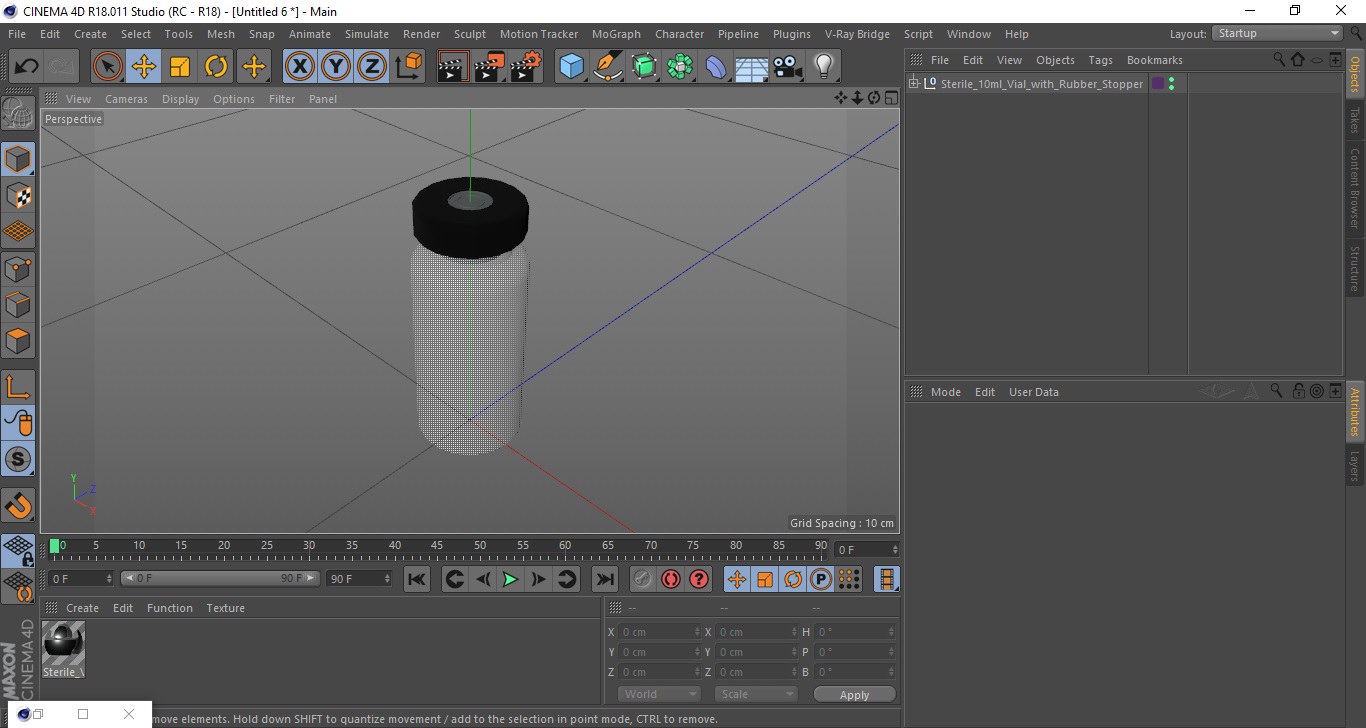Select the Move tool in top toolbar
Viewport: 1366px width, 728px height.
click(144, 67)
